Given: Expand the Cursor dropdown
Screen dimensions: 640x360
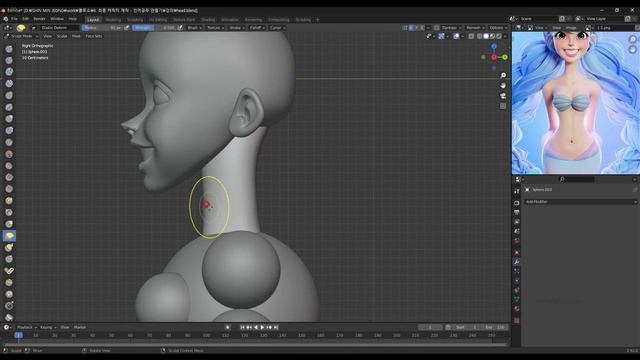Looking at the screenshot, I should point(278,28).
